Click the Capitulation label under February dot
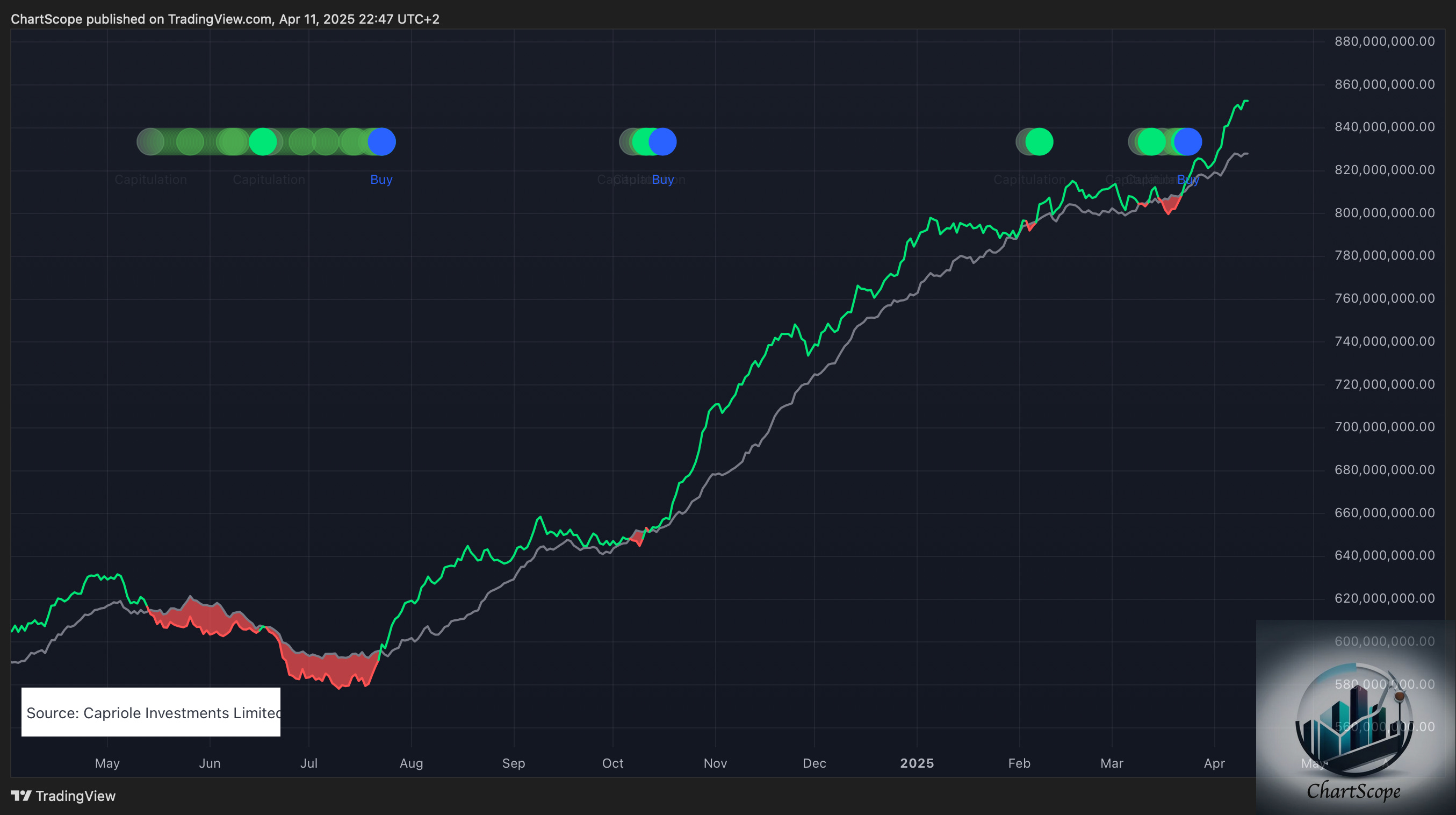Screen dimensions: 1456x815 point(1029,179)
